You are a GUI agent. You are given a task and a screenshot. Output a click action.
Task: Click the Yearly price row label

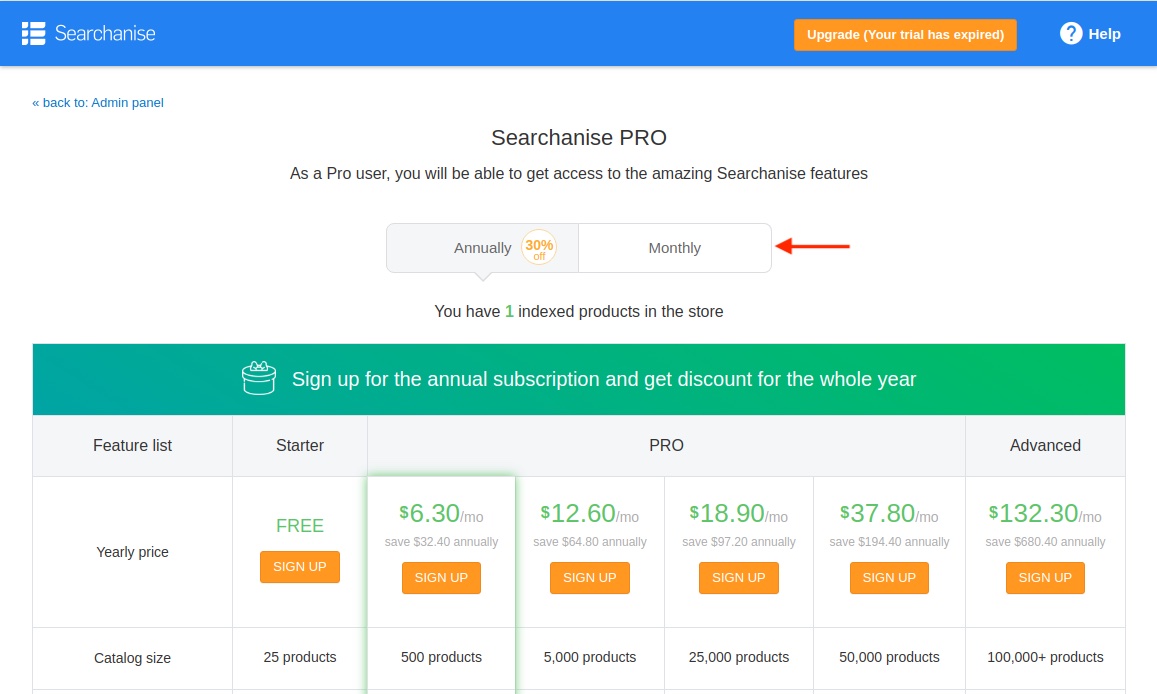132,552
